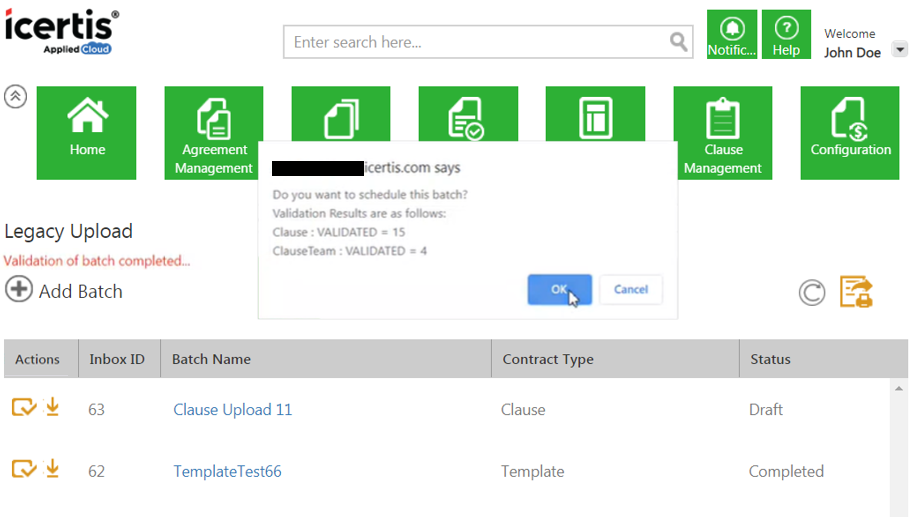Click validate icon for Clause Upload 11
The height and width of the screenshot is (517, 910).
point(24,407)
